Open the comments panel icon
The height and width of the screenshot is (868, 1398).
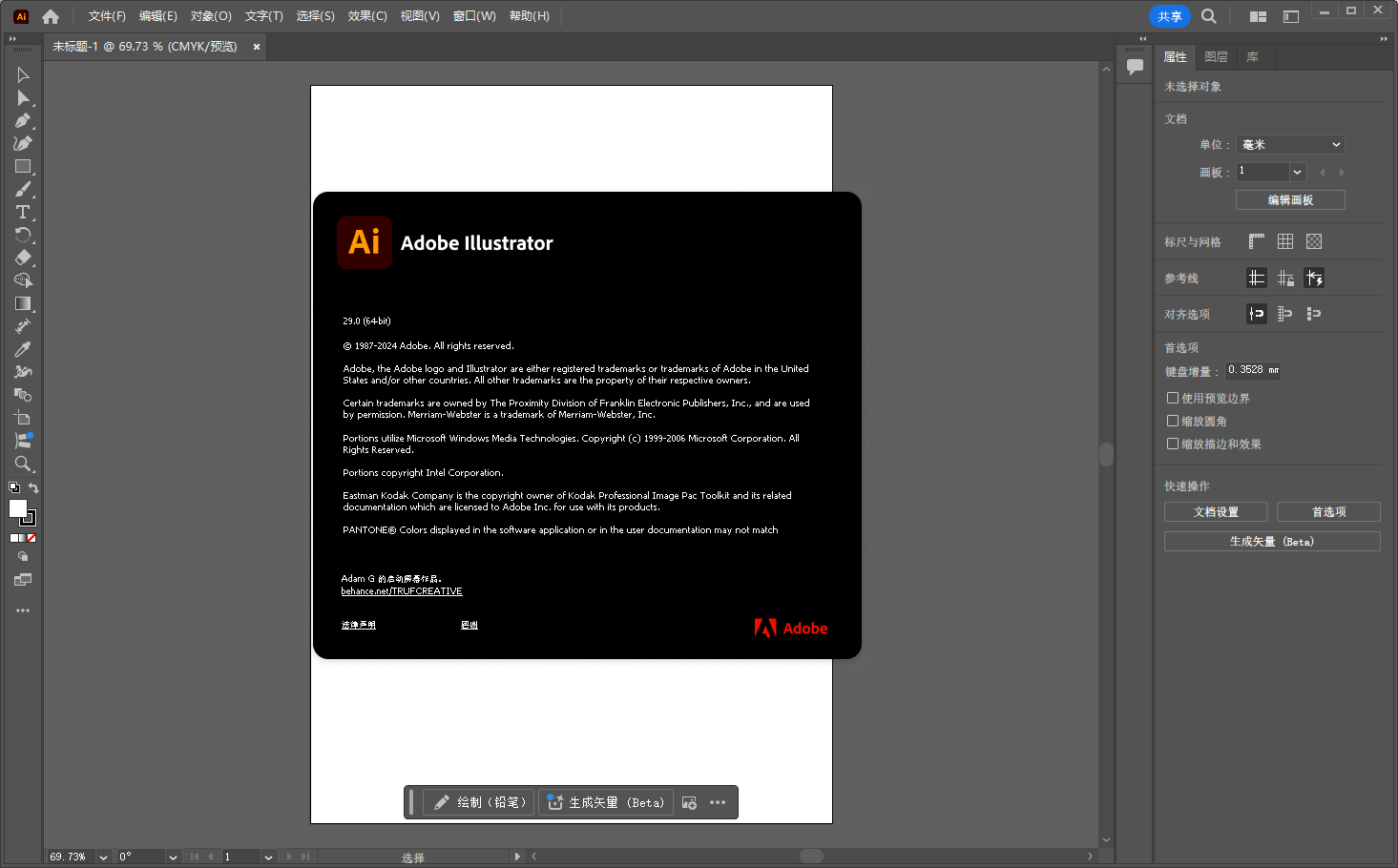[1135, 67]
